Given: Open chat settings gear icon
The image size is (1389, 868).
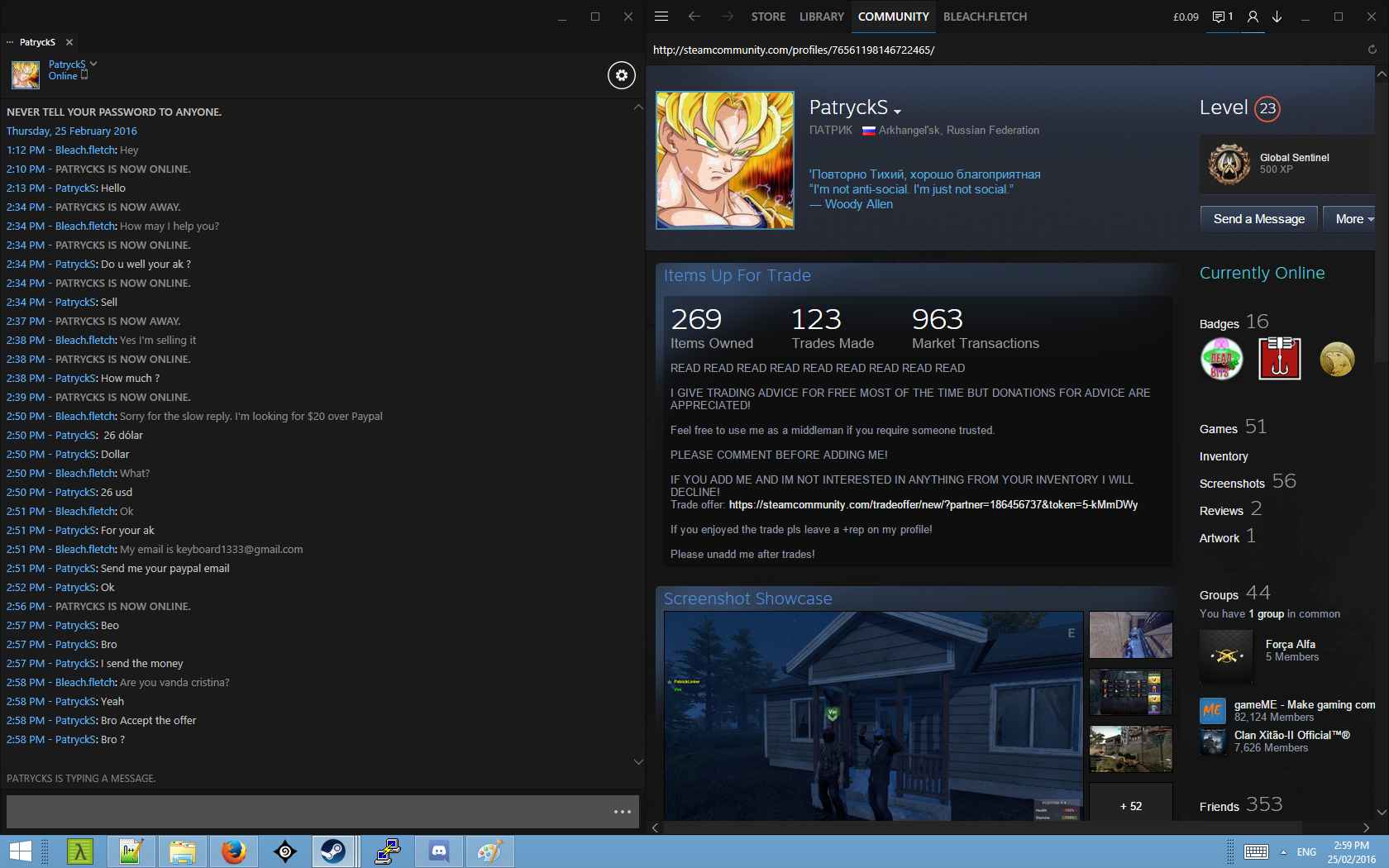Looking at the screenshot, I should coord(622,75).
